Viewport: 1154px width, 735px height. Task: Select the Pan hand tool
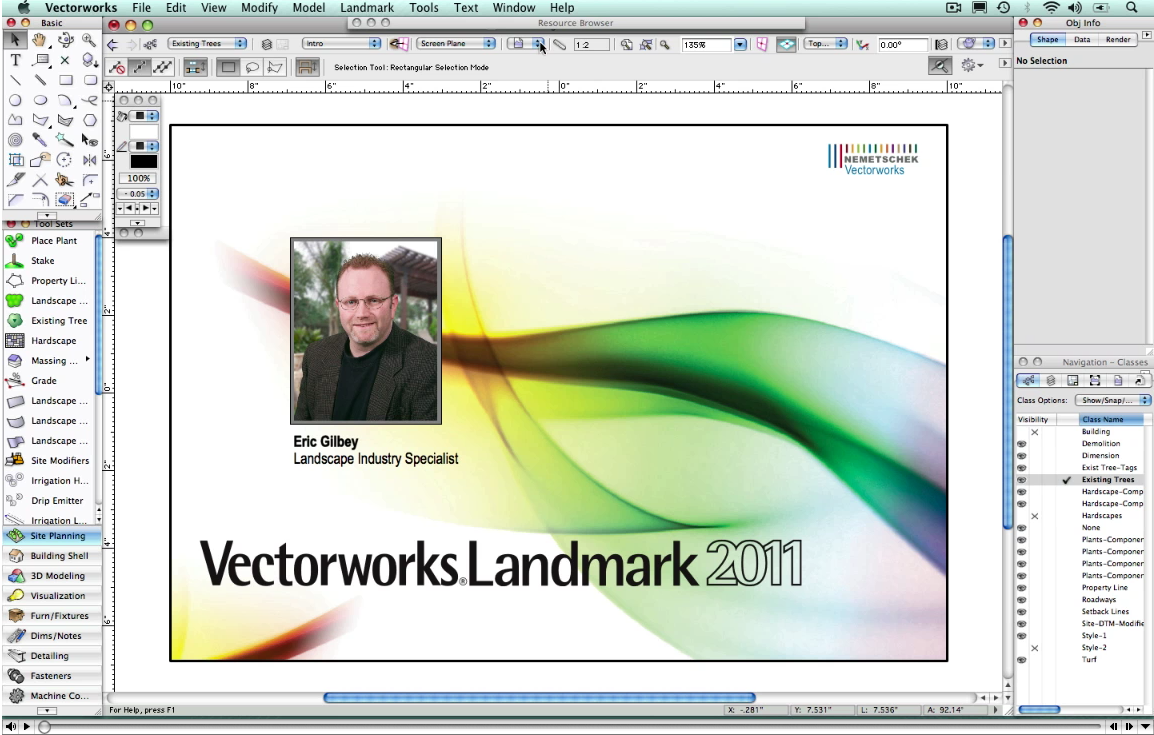pos(40,40)
